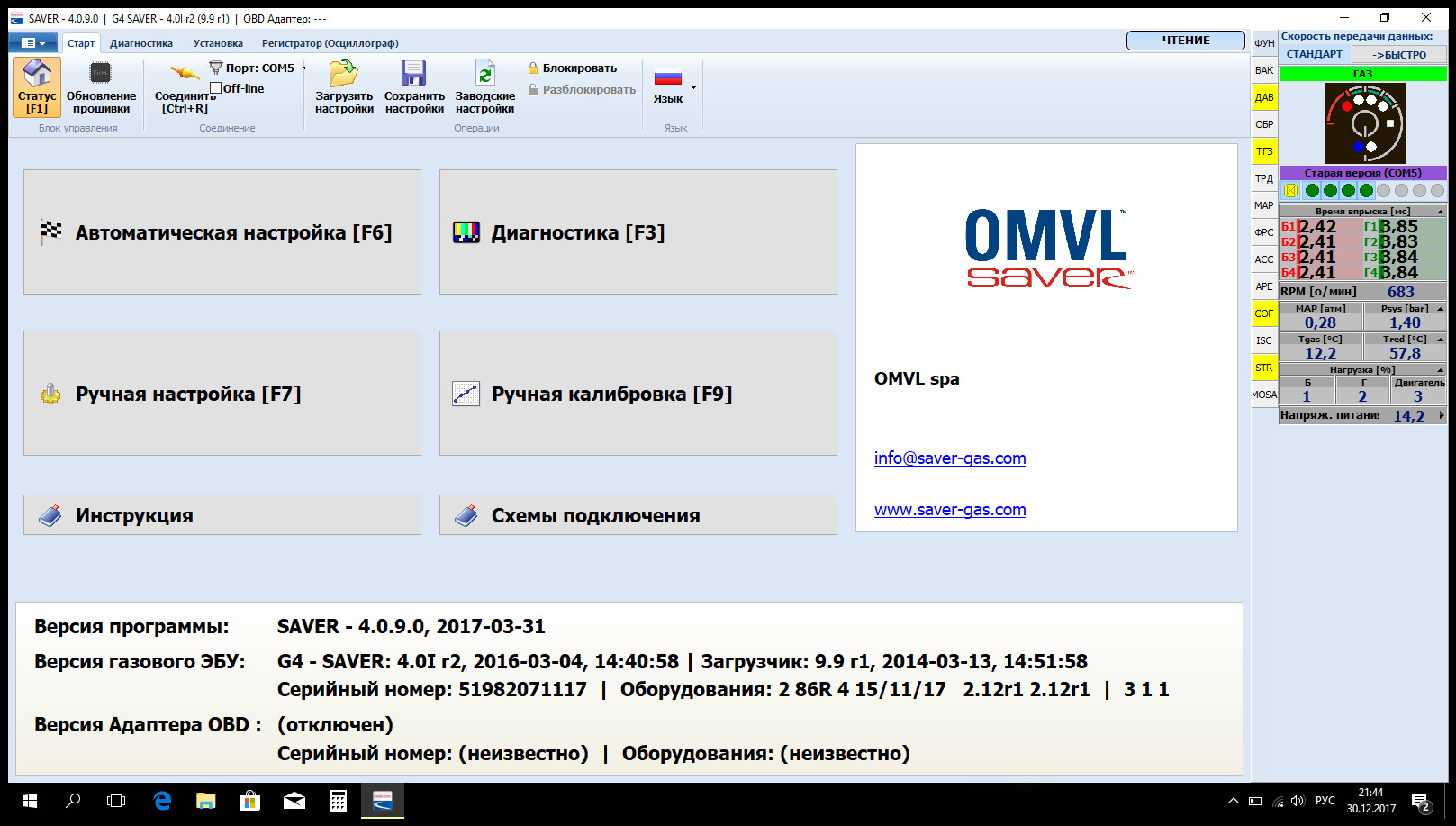Select the yellow COF side tab
The image size is (1456, 826).
(x=1264, y=313)
